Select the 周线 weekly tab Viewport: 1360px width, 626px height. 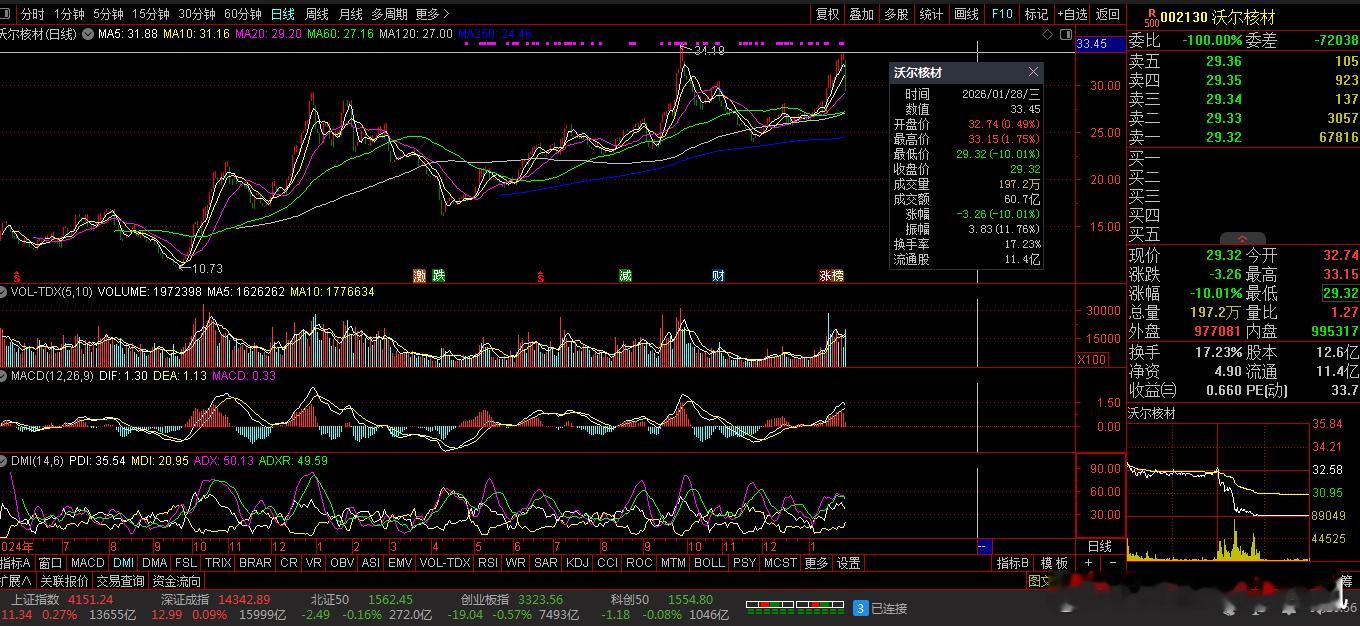tap(316, 14)
